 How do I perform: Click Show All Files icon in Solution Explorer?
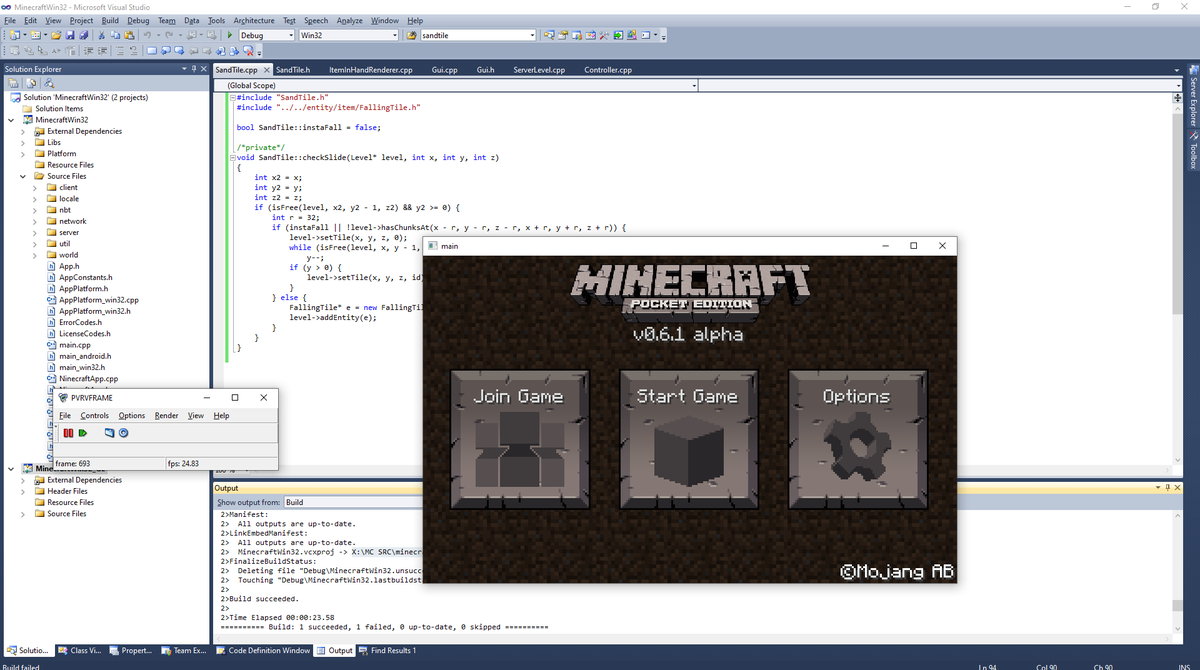pos(30,83)
